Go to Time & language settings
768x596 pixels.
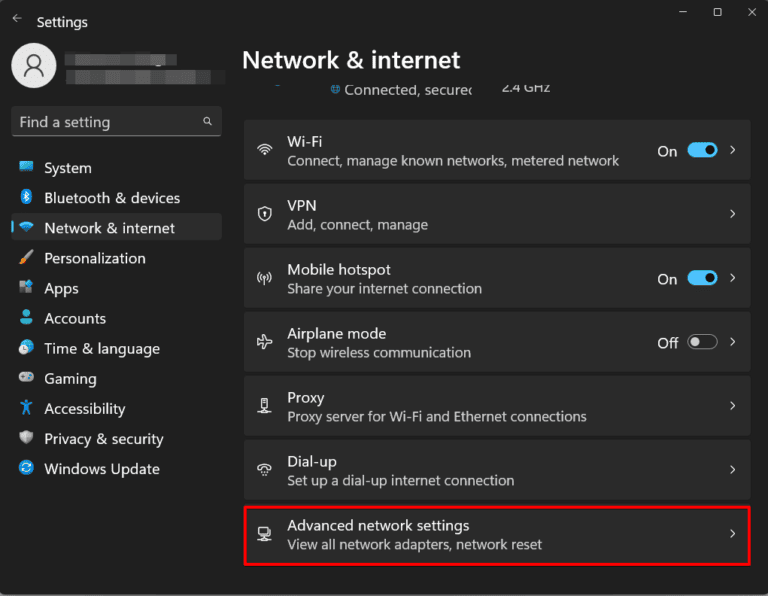pyautogui.click(x=102, y=348)
